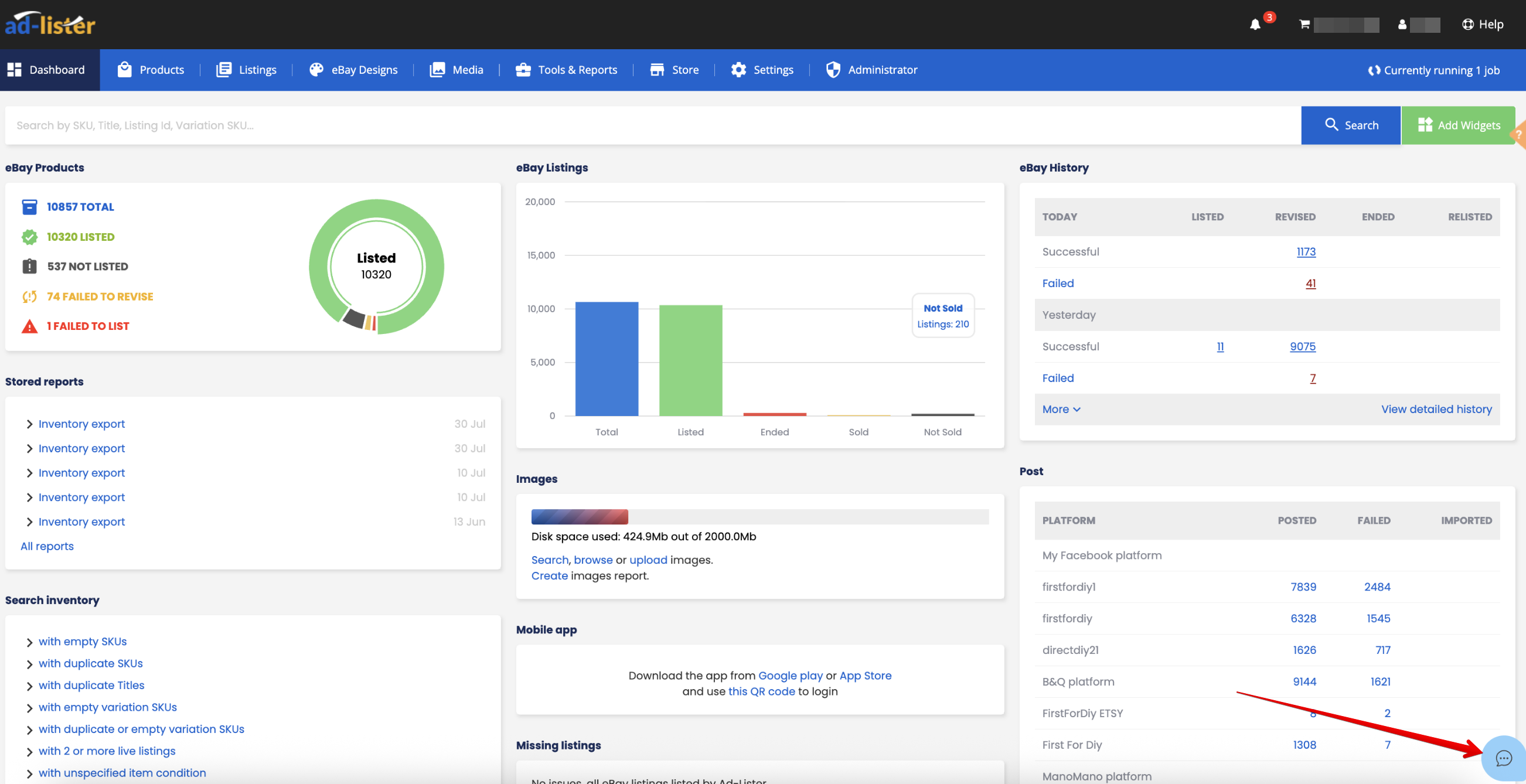Open the chat support bubble icon
Viewport: 1526px width, 784px height.
pyautogui.click(x=1503, y=758)
